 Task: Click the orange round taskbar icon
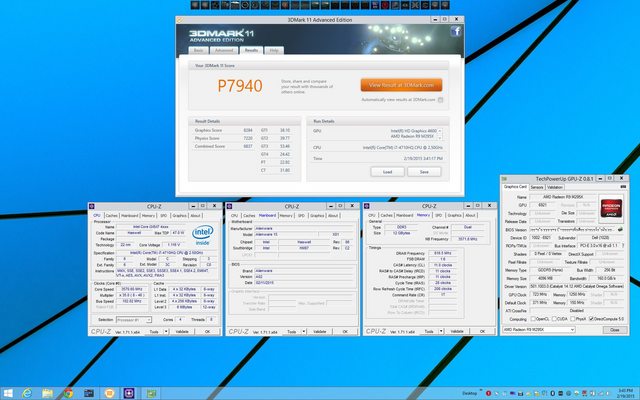[109, 393]
